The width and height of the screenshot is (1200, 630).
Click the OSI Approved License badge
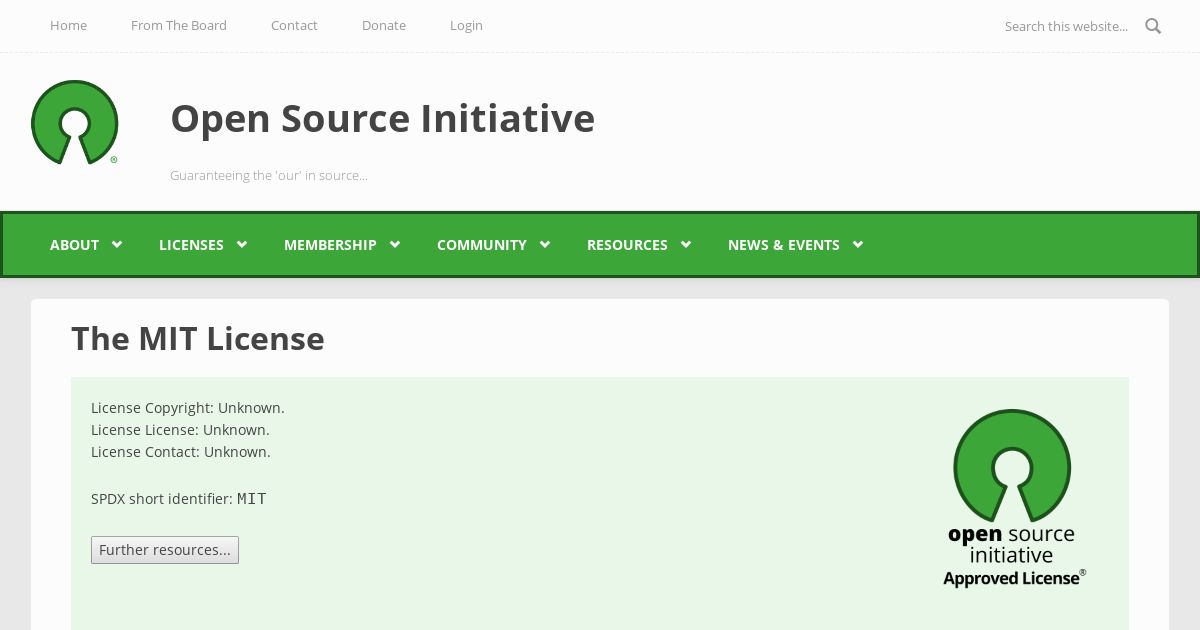click(1013, 498)
